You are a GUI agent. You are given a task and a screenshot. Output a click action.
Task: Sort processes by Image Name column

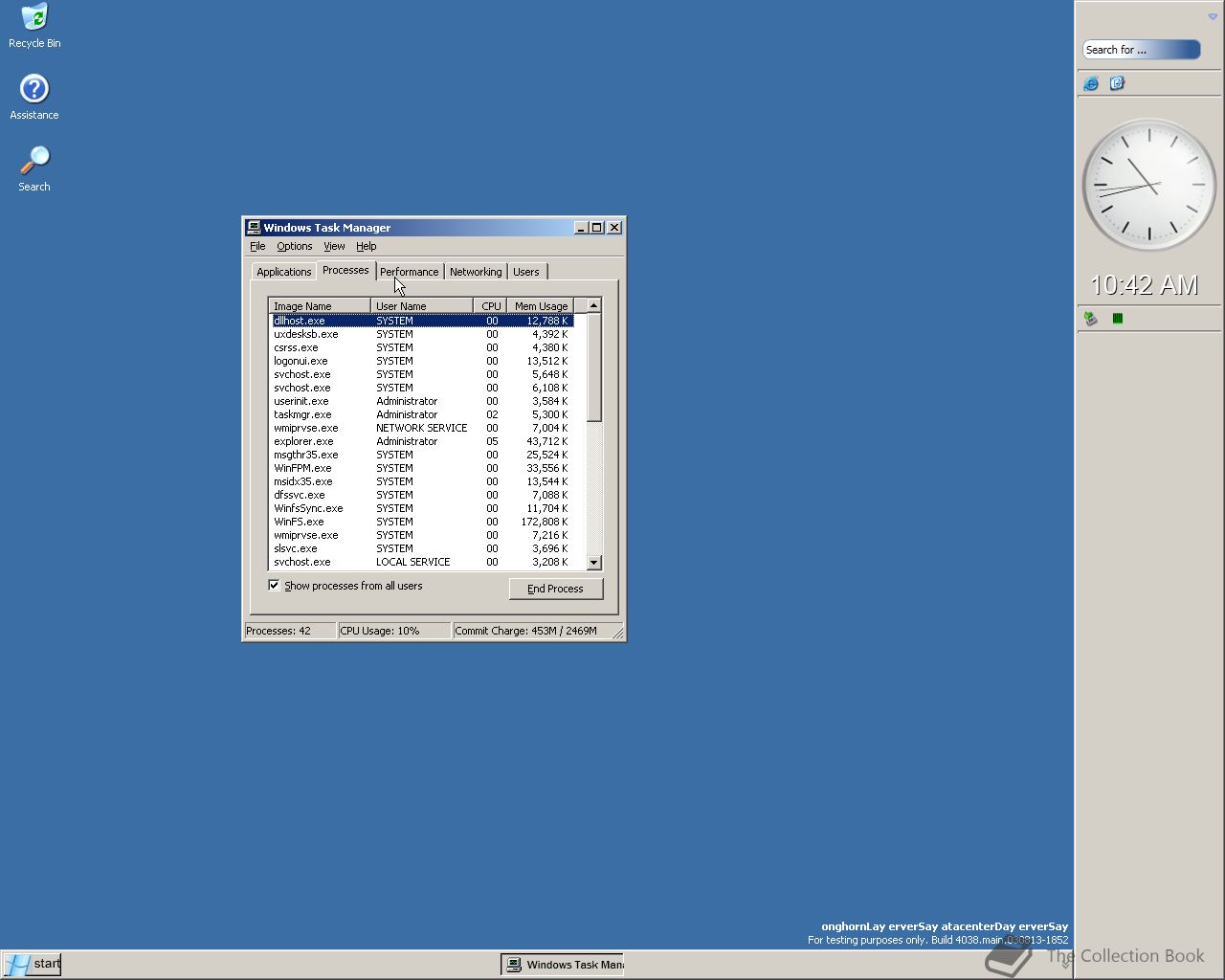point(320,306)
